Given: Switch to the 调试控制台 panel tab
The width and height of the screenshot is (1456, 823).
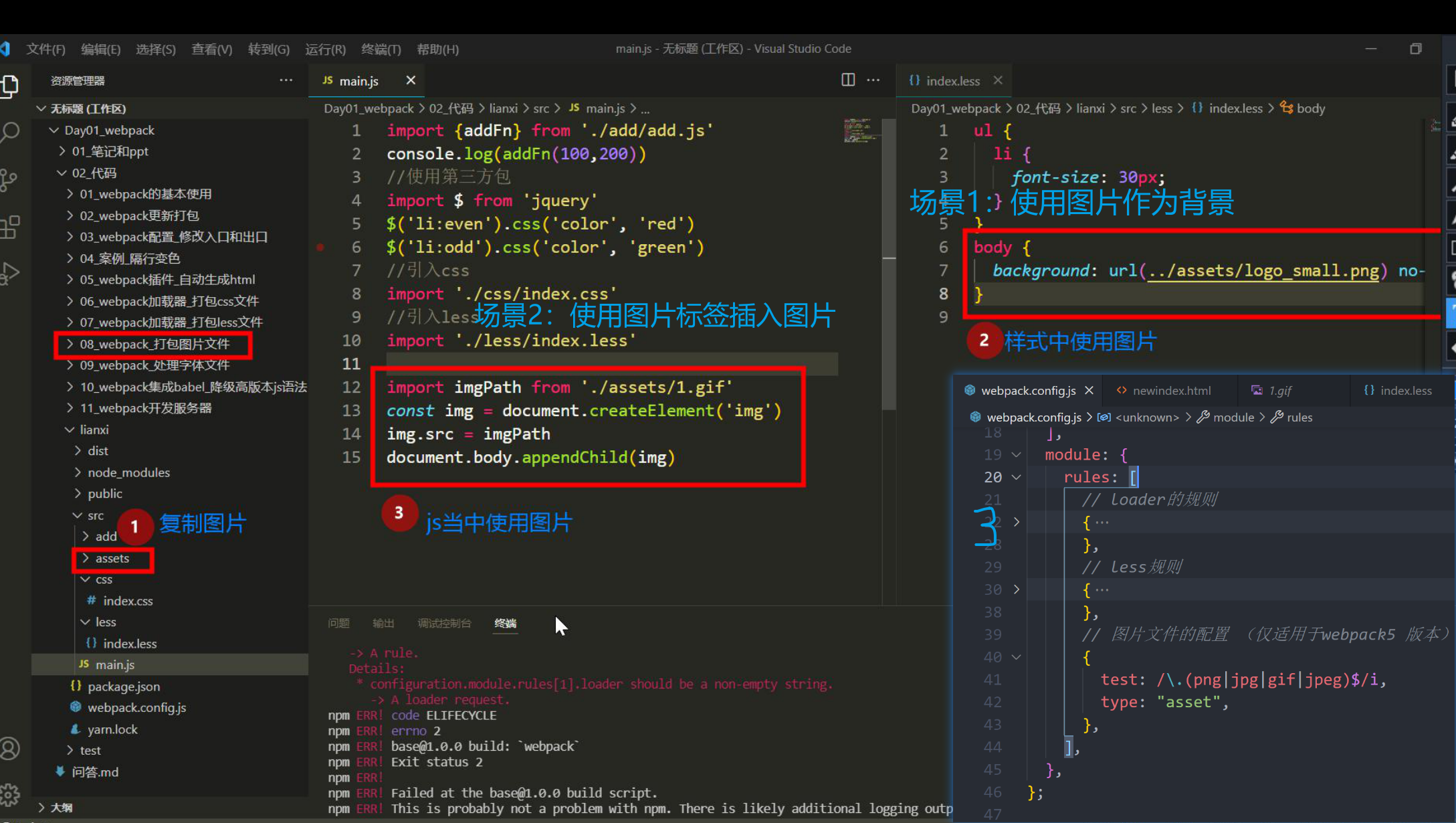Looking at the screenshot, I should pyautogui.click(x=444, y=623).
